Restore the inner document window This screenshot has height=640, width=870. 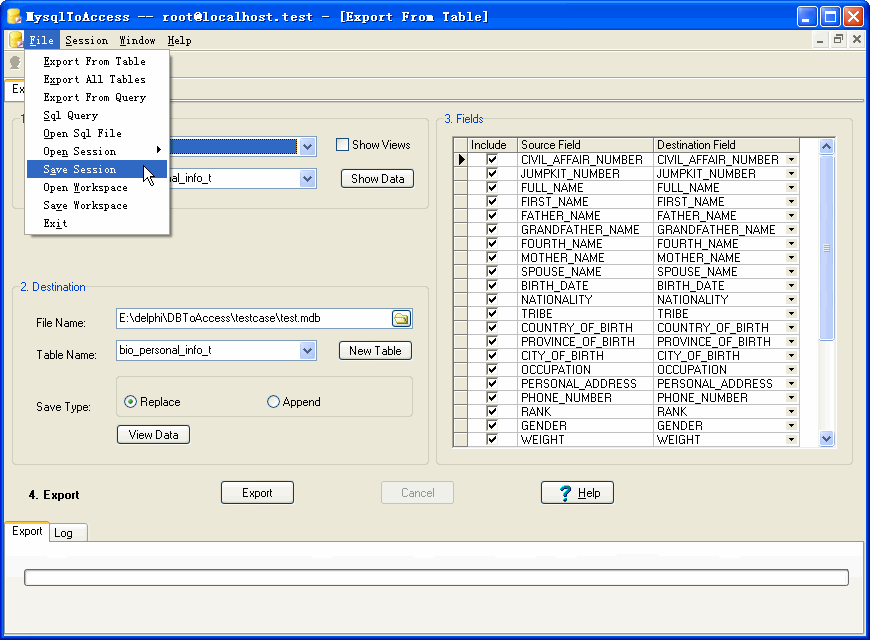[838, 39]
